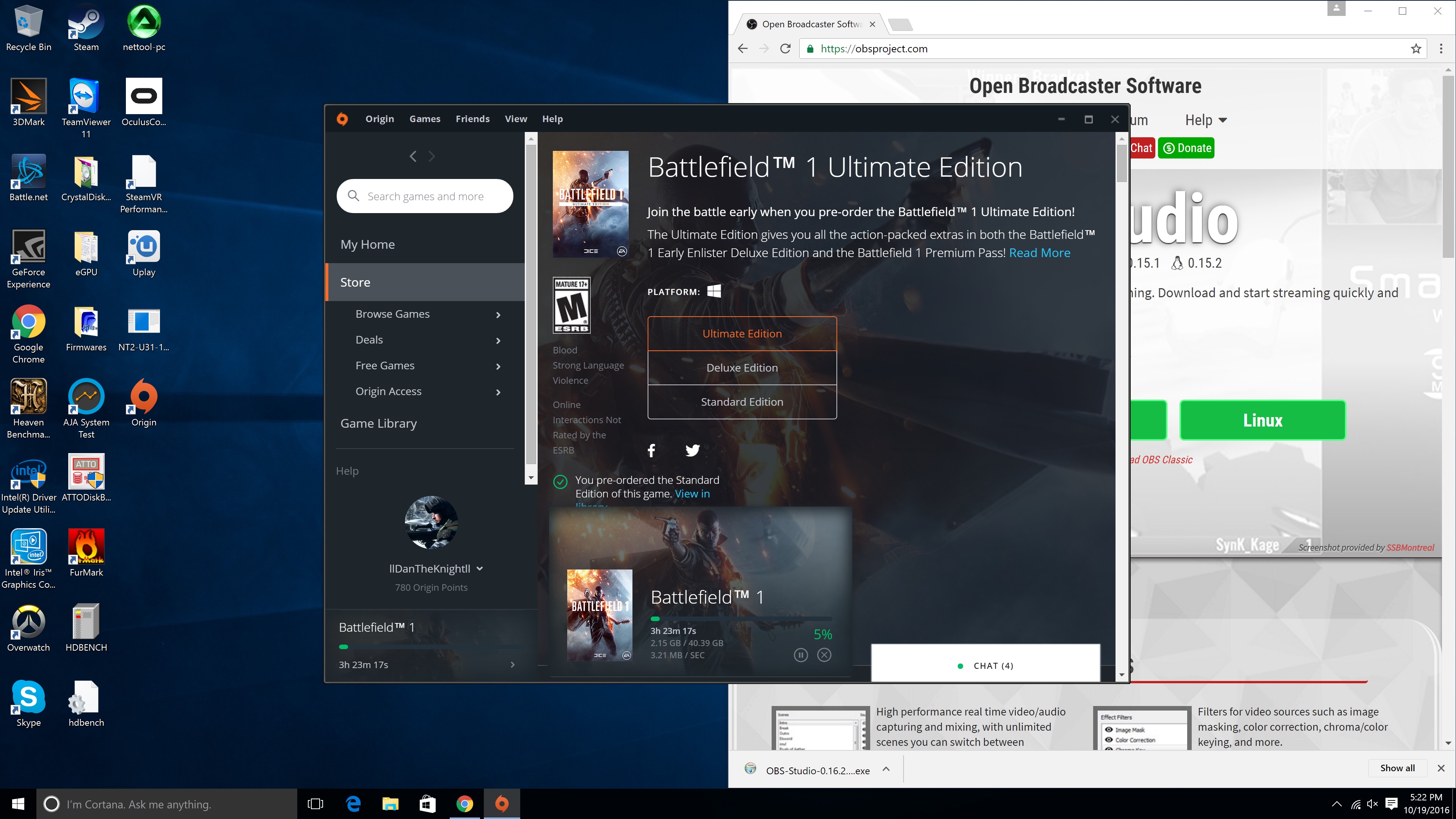Screen dimensions: 1456x819
Task: Open the Google Chrome desktop shortcut
Action: click(28, 334)
